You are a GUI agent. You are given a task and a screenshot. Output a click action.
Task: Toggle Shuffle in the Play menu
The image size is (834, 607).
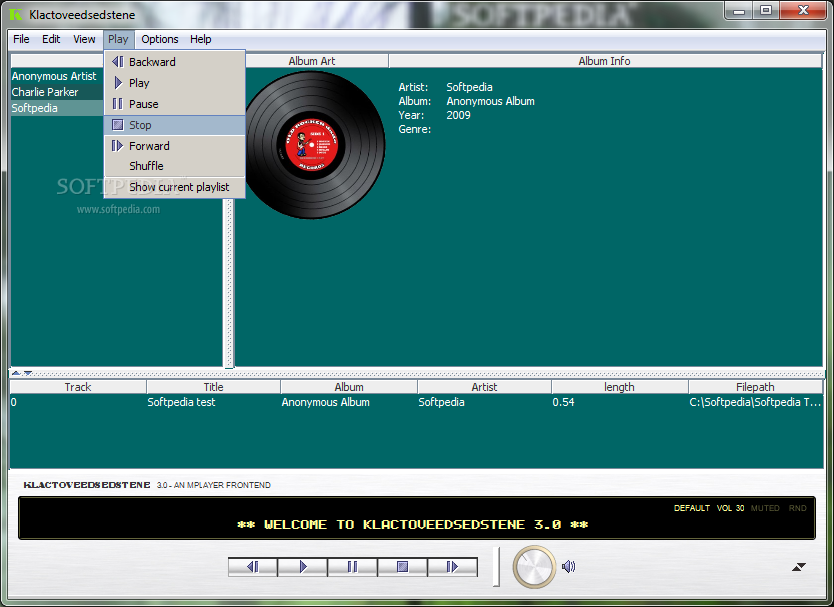point(175,166)
